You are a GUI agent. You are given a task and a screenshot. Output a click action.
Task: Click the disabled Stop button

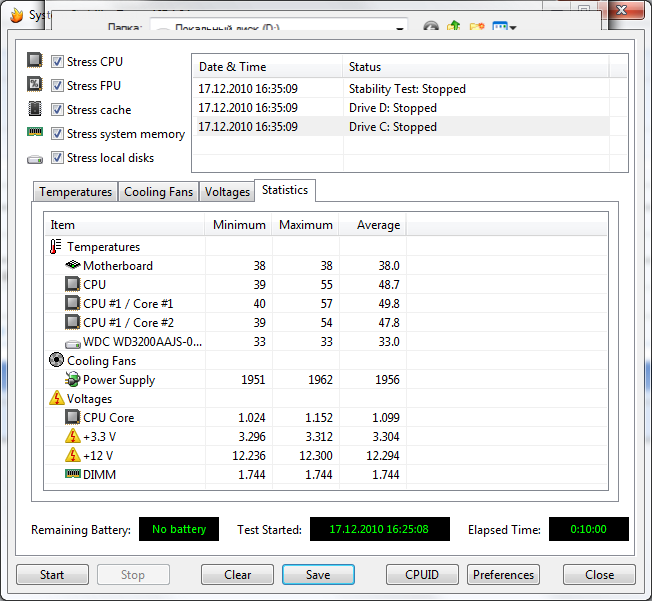(x=133, y=575)
